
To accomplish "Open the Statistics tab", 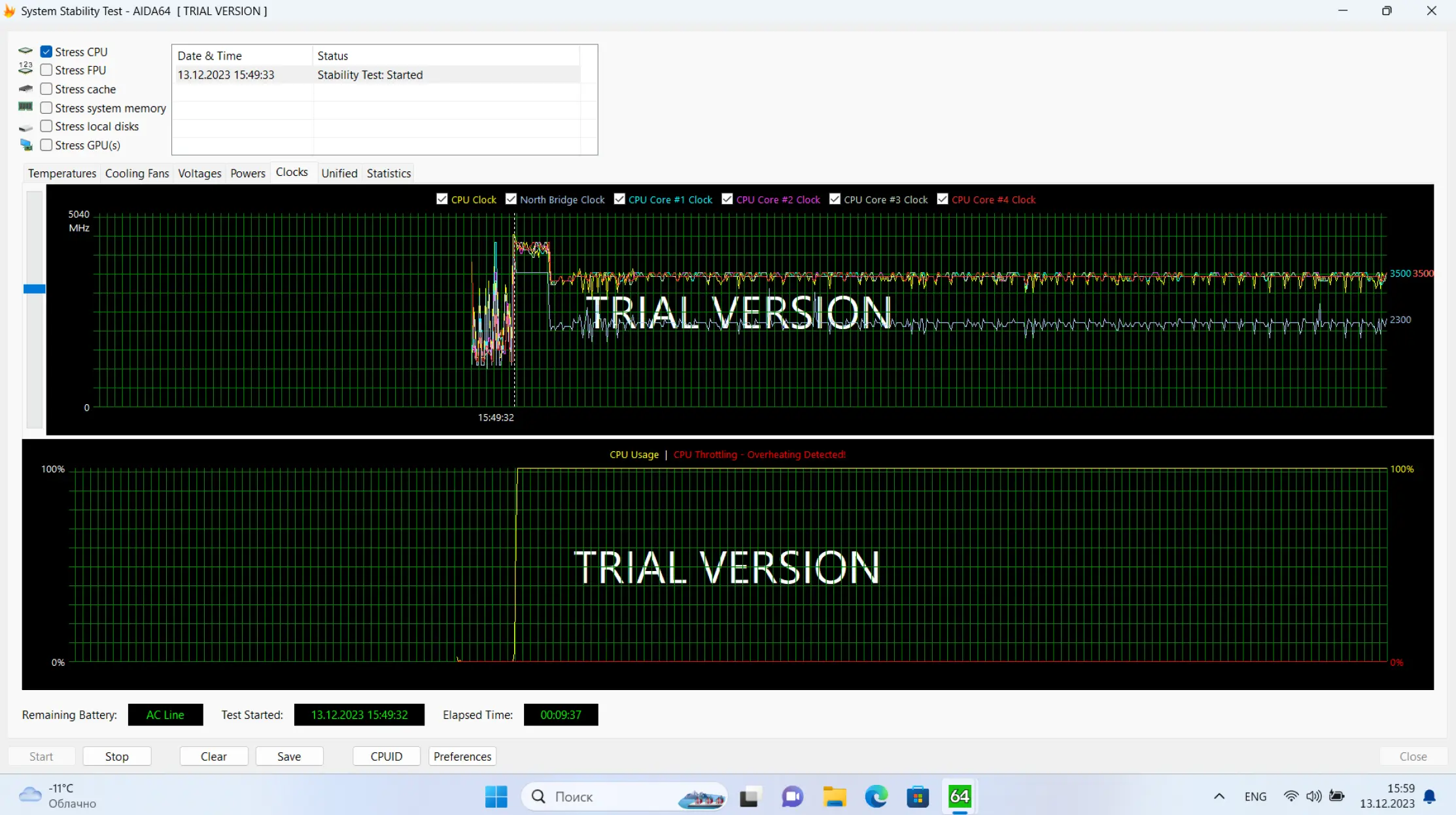I will coord(389,173).
